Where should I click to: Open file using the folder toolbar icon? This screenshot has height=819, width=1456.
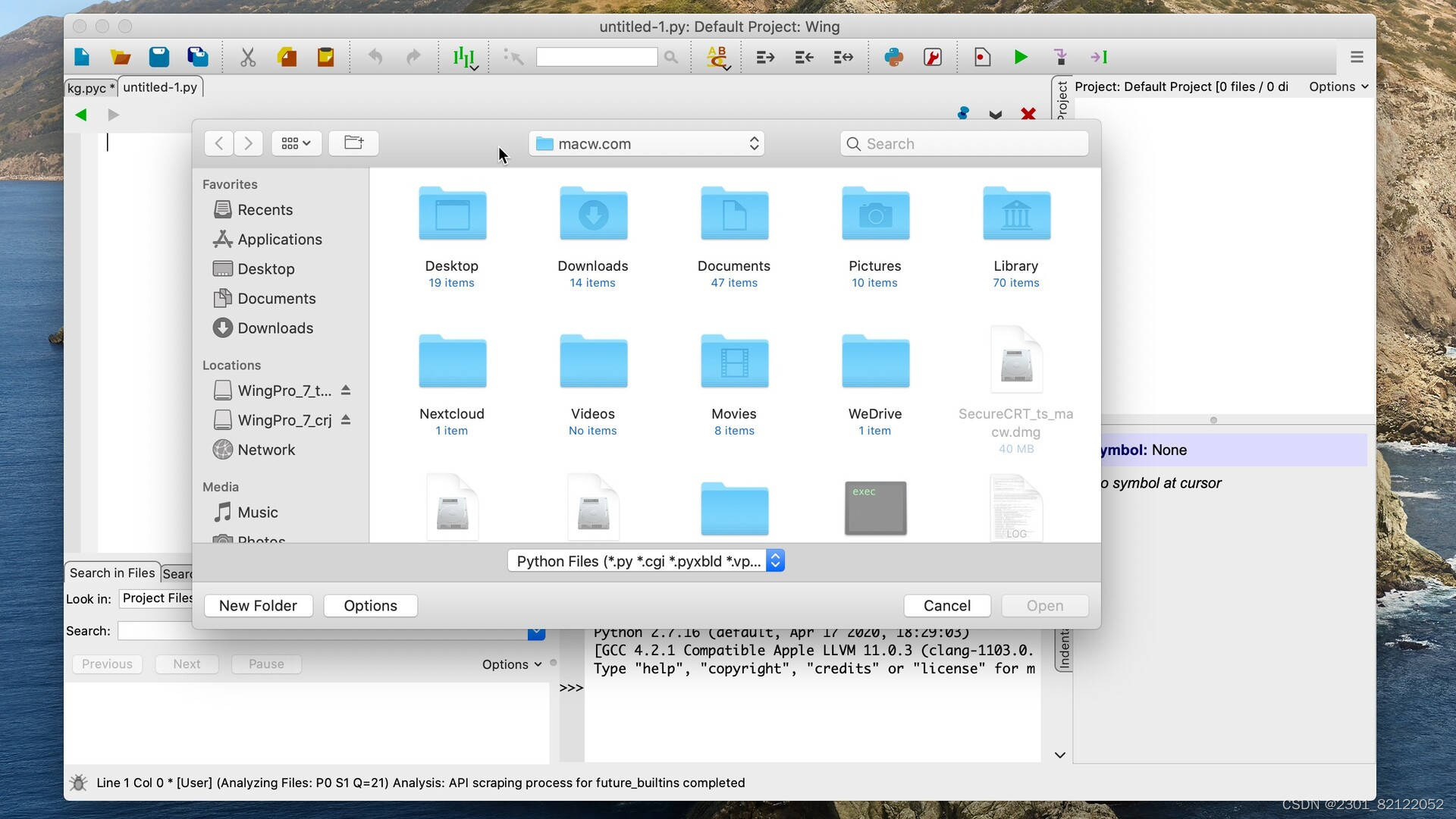point(121,57)
